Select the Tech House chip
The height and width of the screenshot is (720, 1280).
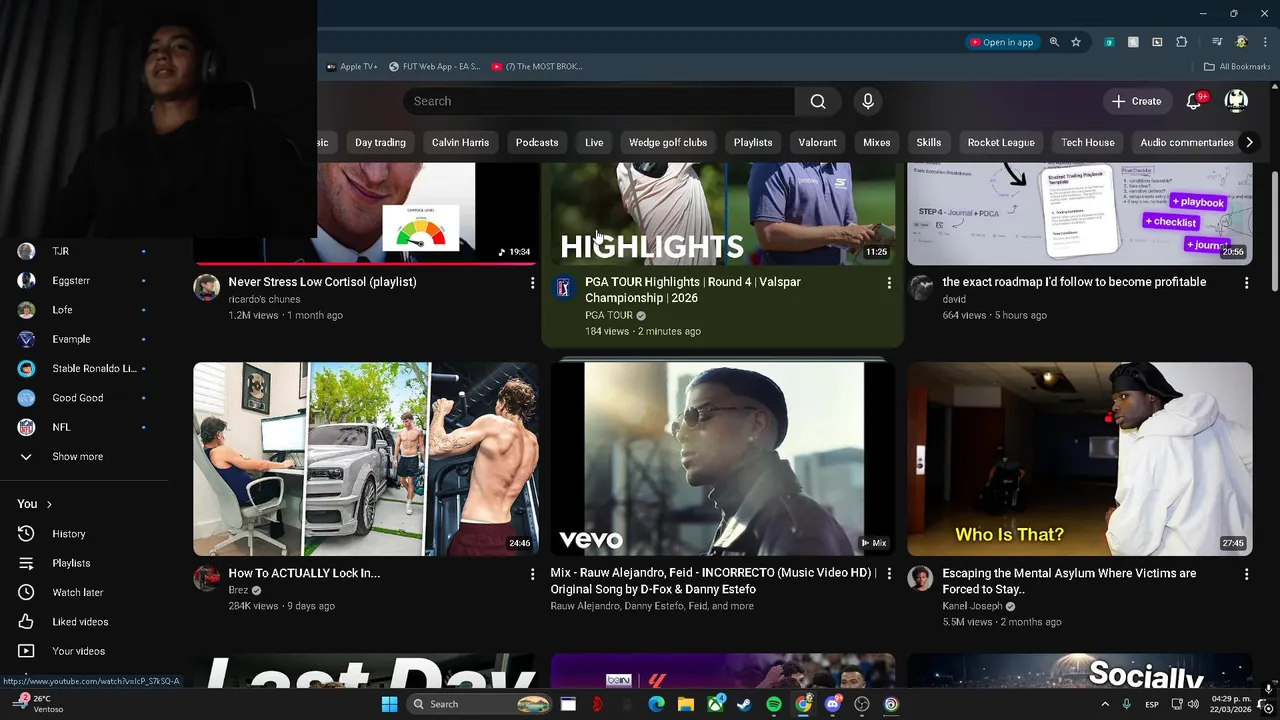coord(1088,142)
